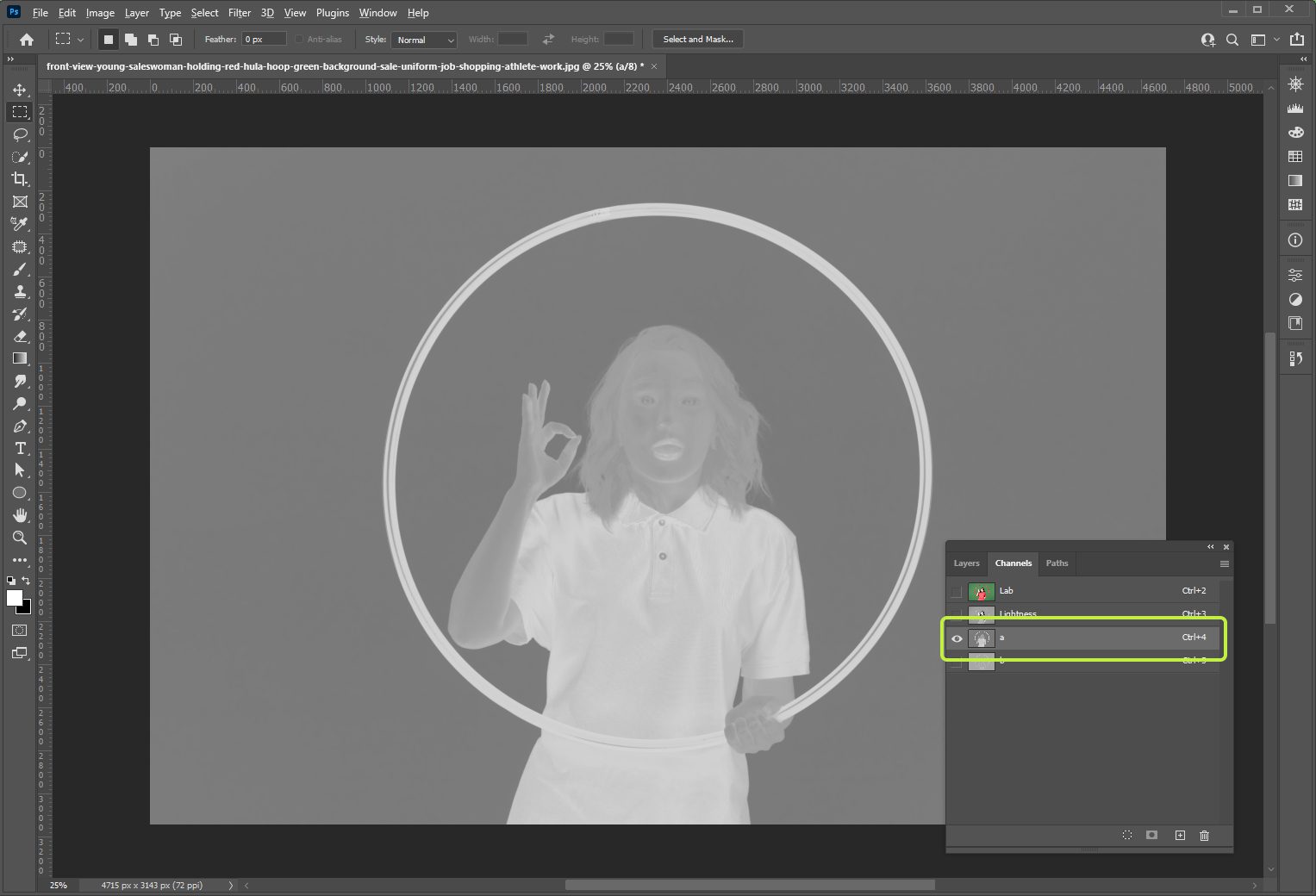Select the Ellipse shape tool
Screen dimensions: 1316x896
click(20, 493)
